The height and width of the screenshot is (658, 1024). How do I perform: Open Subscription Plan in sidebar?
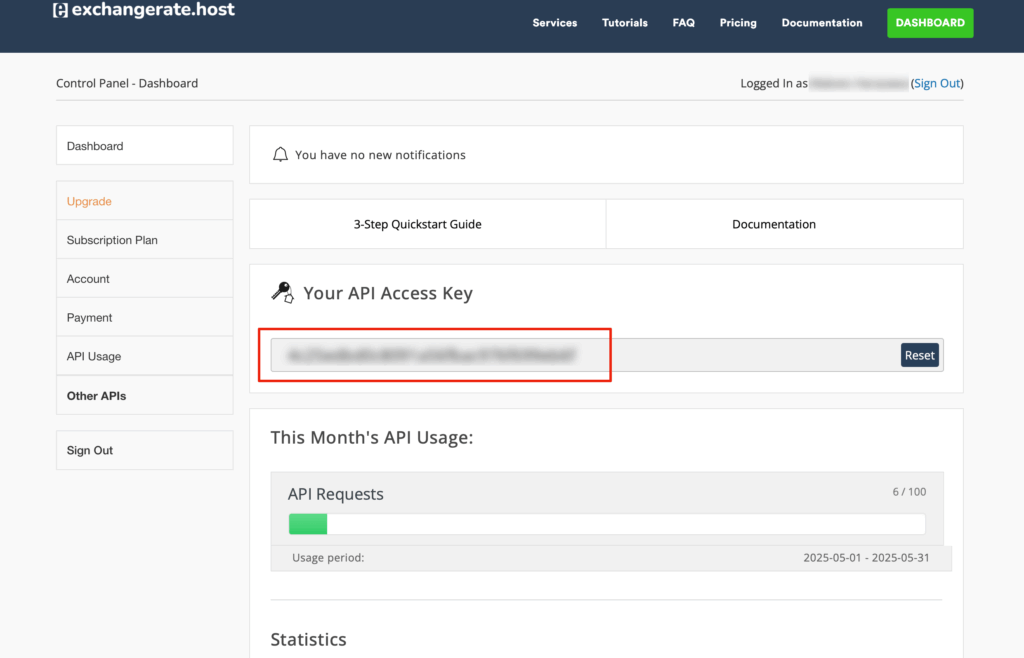click(112, 240)
